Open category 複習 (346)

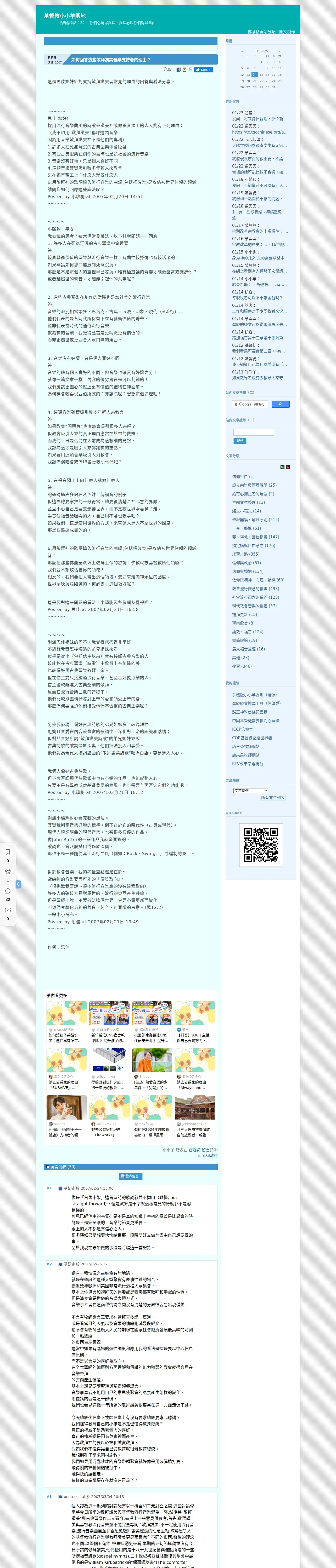[242, 666]
